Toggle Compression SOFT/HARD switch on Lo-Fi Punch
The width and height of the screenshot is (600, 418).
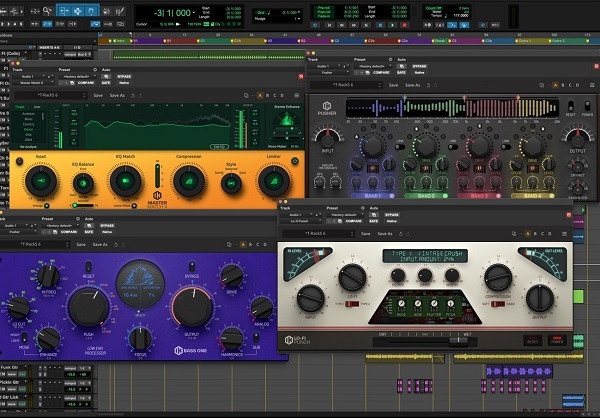point(497,304)
